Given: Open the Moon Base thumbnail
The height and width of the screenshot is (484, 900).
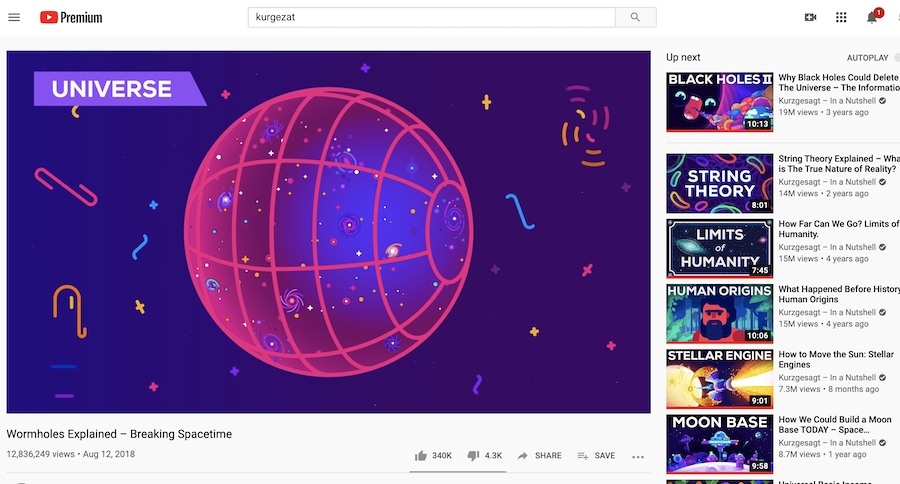Looking at the screenshot, I should [719, 444].
